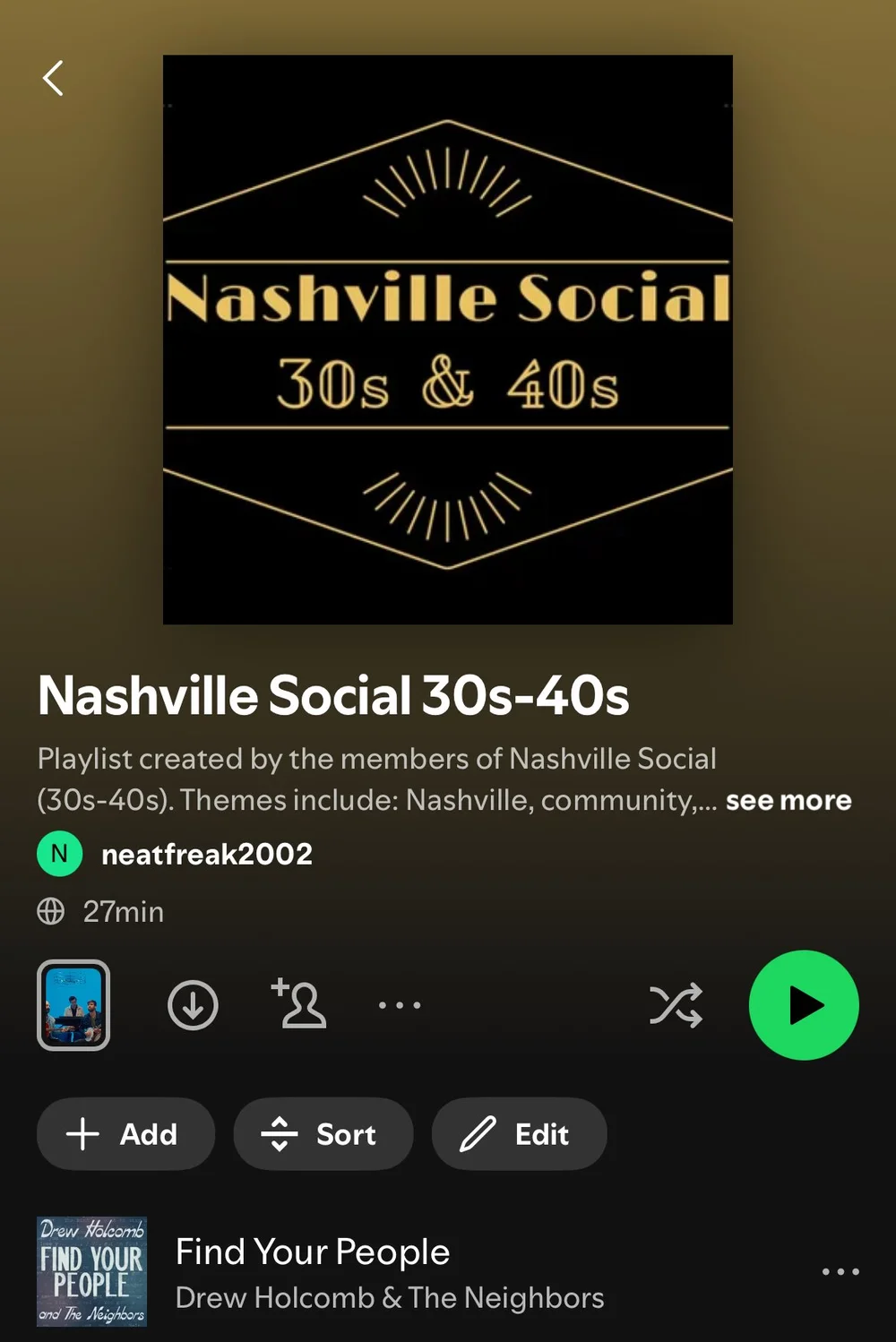
Task: Tap Find Your People album art
Action: 91,1271
